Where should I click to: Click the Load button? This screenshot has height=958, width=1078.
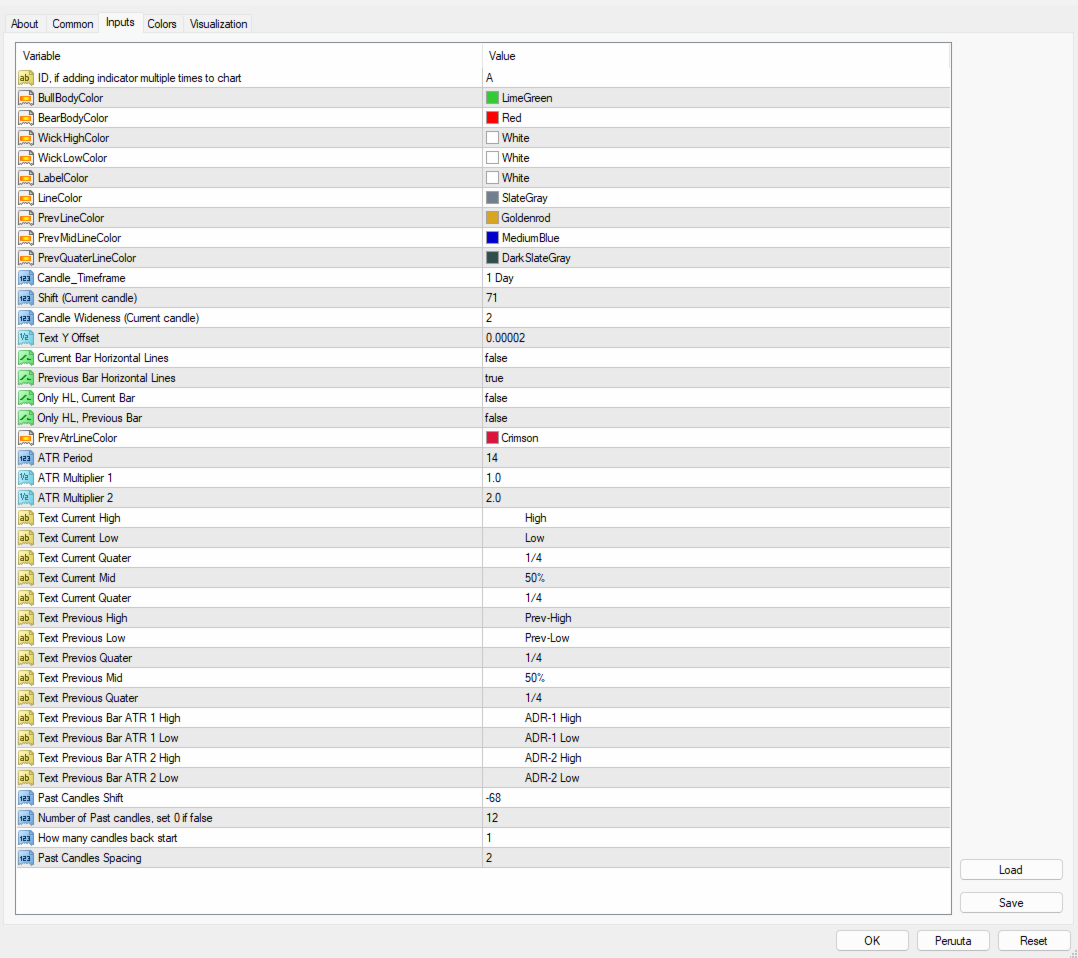tap(1011, 869)
